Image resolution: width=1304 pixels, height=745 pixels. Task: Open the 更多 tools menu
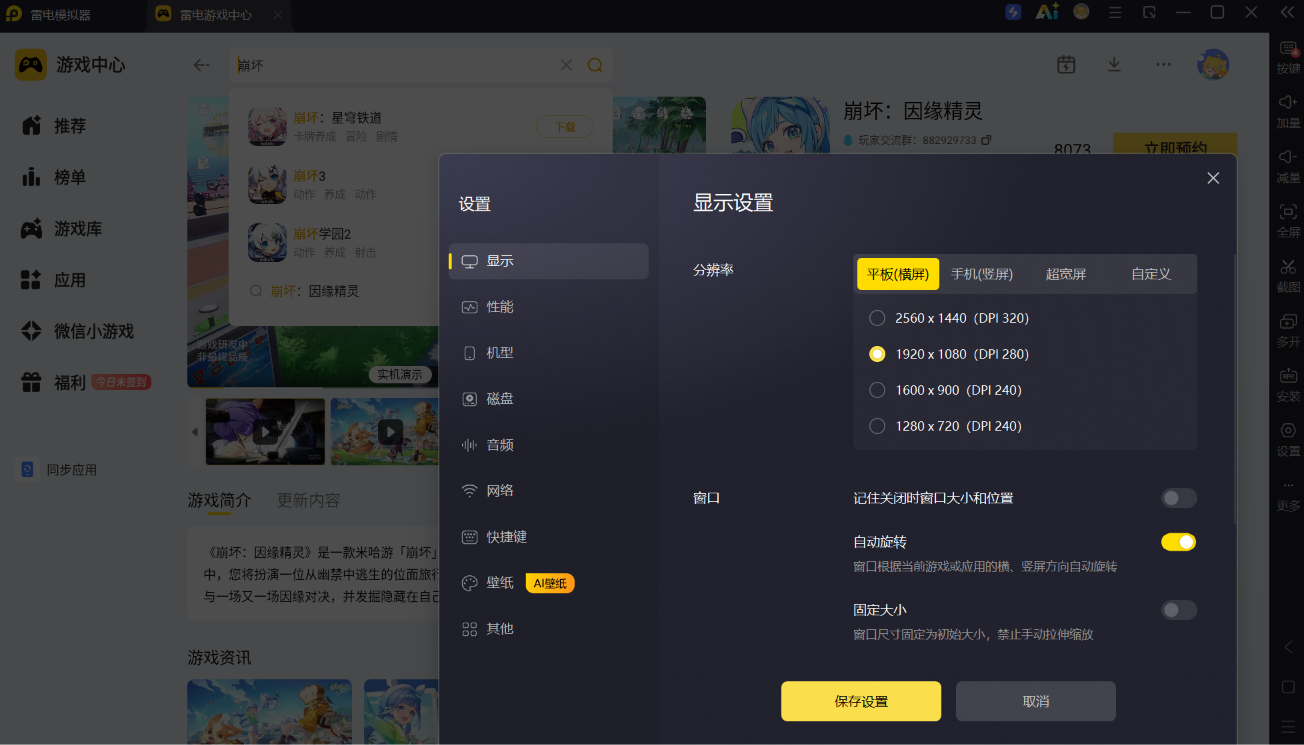click(x=1289, y=494)
